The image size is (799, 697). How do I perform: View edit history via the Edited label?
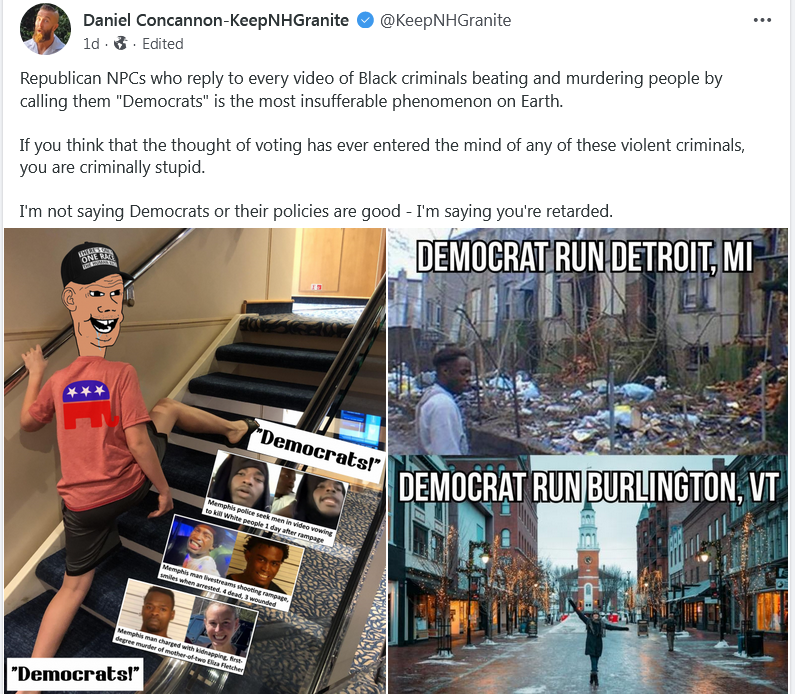[163, 44]
